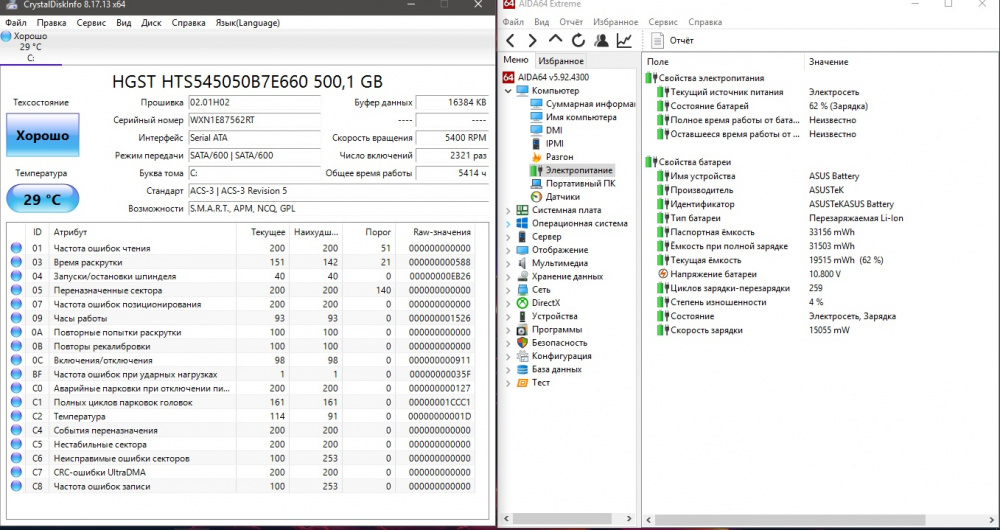Open Правка menu in CrystalDiskInfo
1000x530 pixels.
52,22
